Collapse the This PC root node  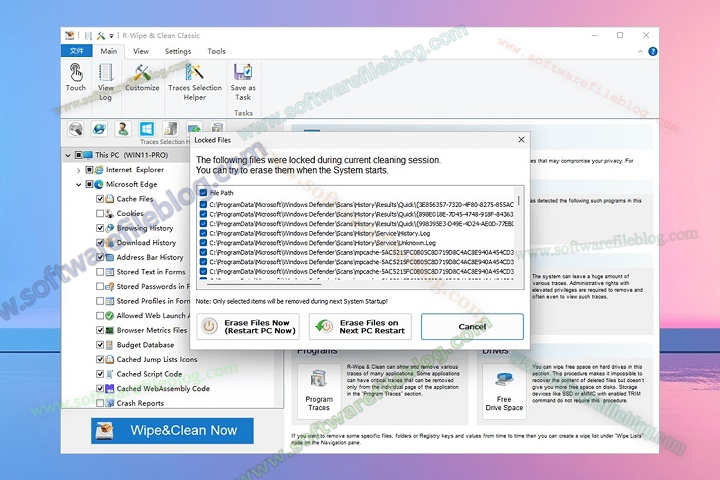[x=67, y=156]
